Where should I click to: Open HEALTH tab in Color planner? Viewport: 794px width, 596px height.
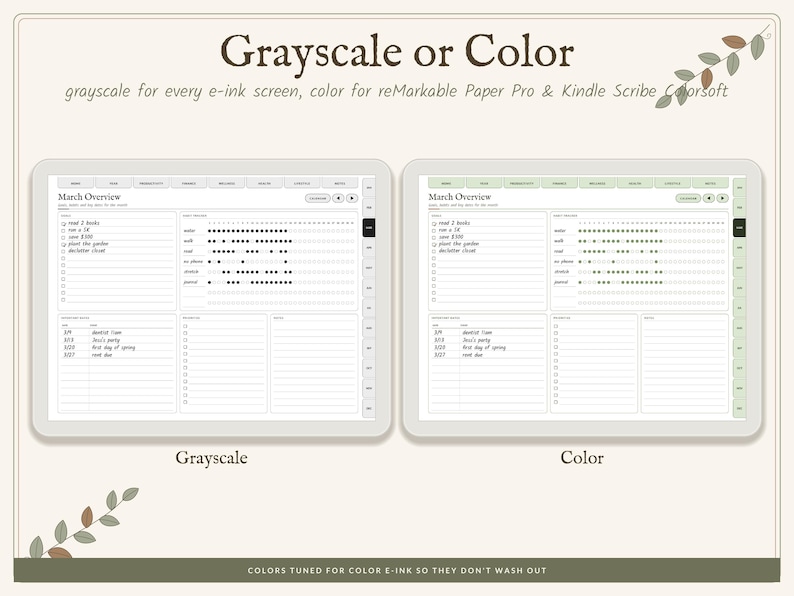(x=635, y=183)
